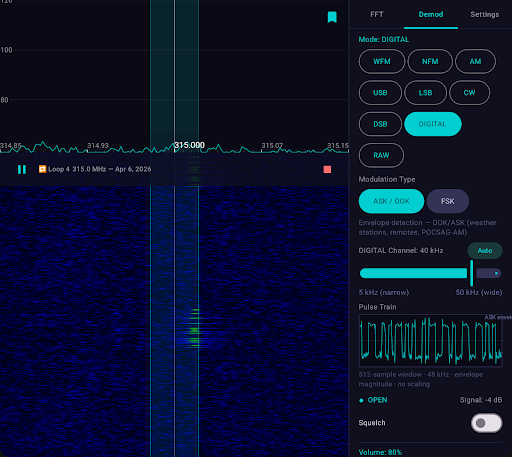Viewport: 512px width, 457px height.
Task: Select RAW demodulation mode
Action: pyautogui.click(x=381, y=155)
